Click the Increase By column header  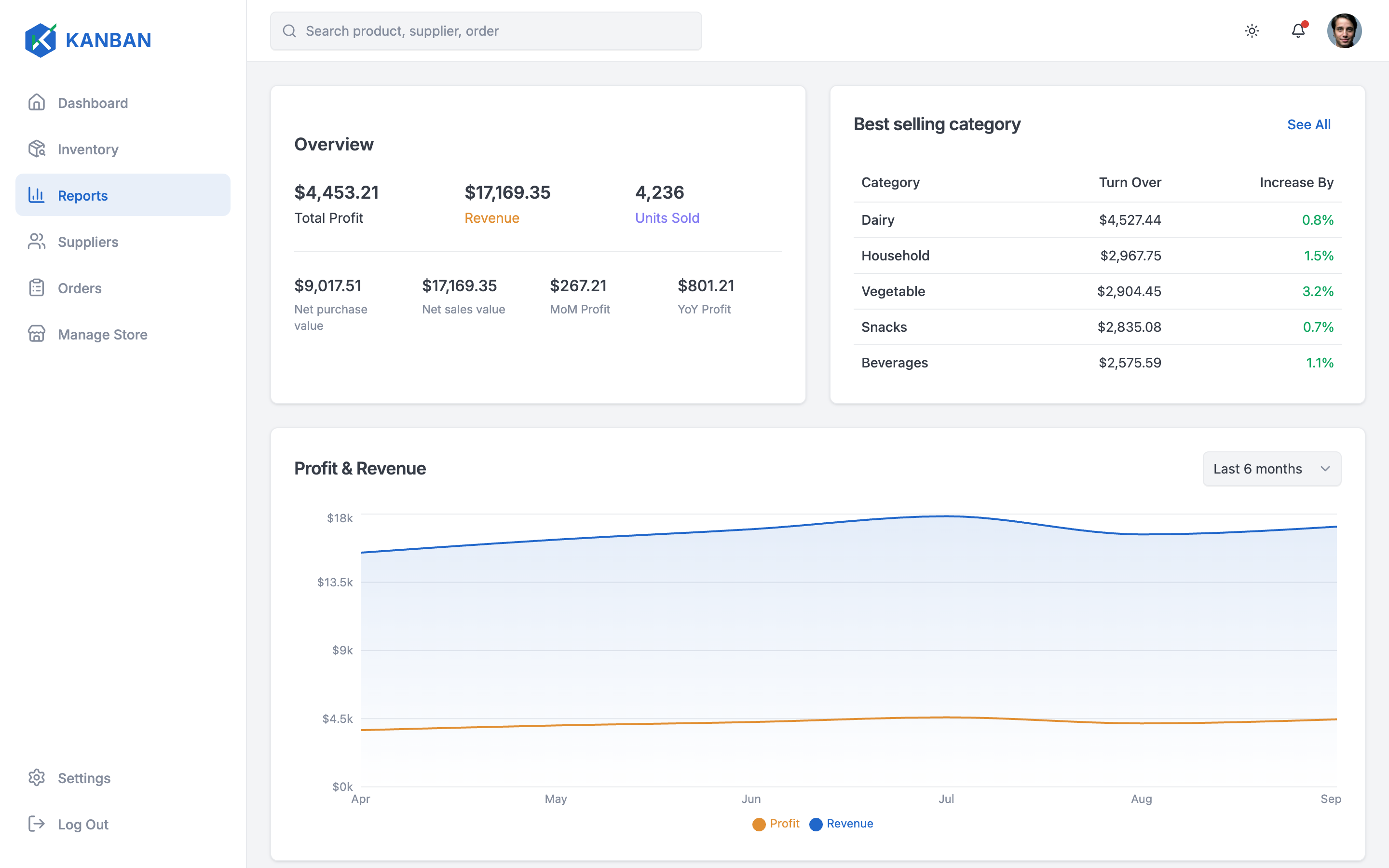click(x=1296, y=183)
